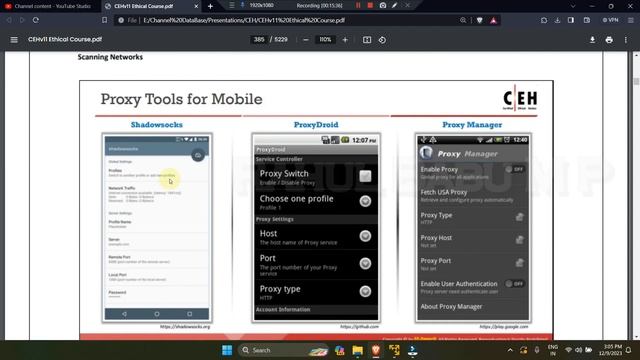Open browser downloads panel
The image size is (640, 360).
point(557,20)
